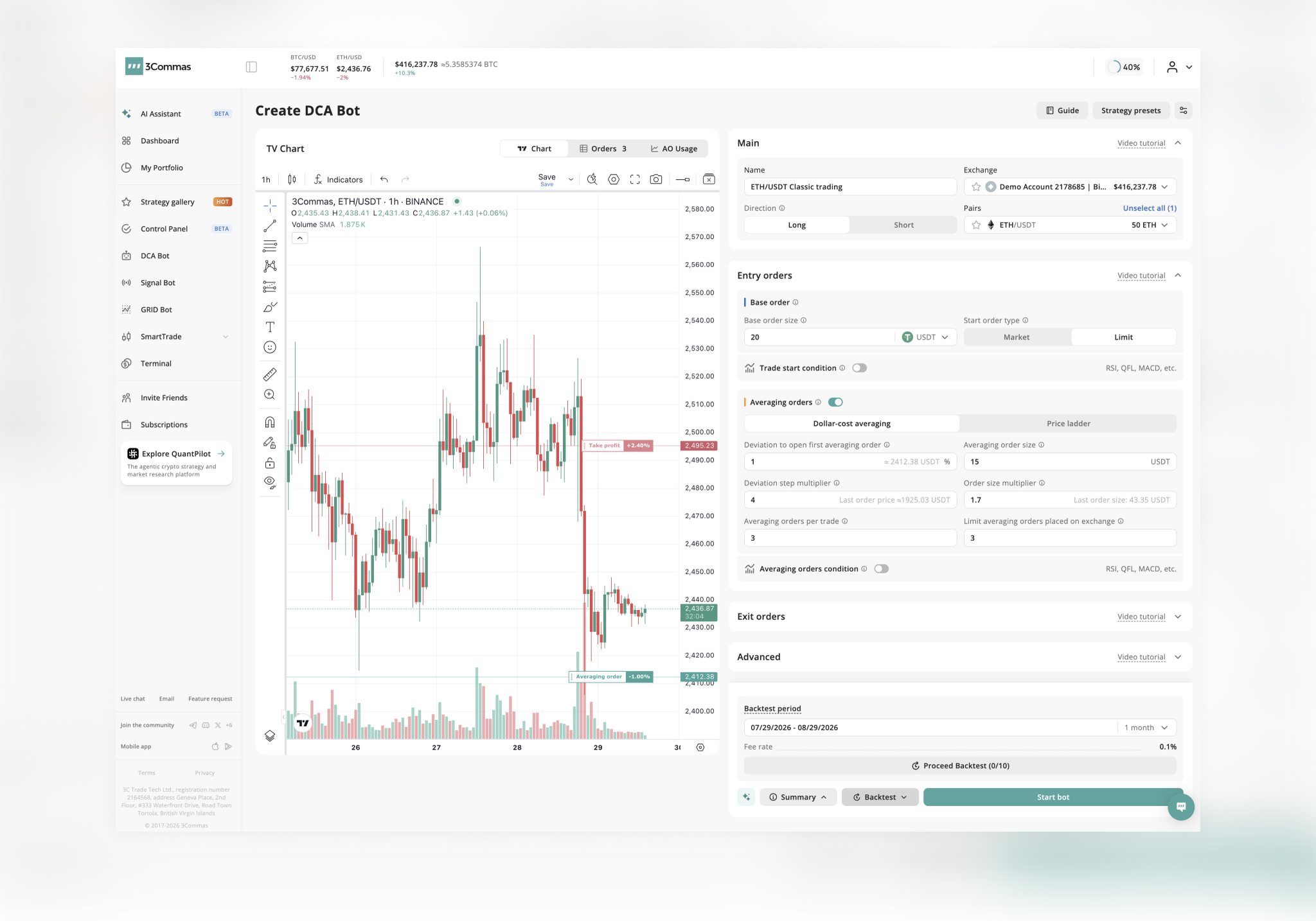Collapse the Main section
This screenshot has width=1316, height=921.
[x=1178, y=143]
